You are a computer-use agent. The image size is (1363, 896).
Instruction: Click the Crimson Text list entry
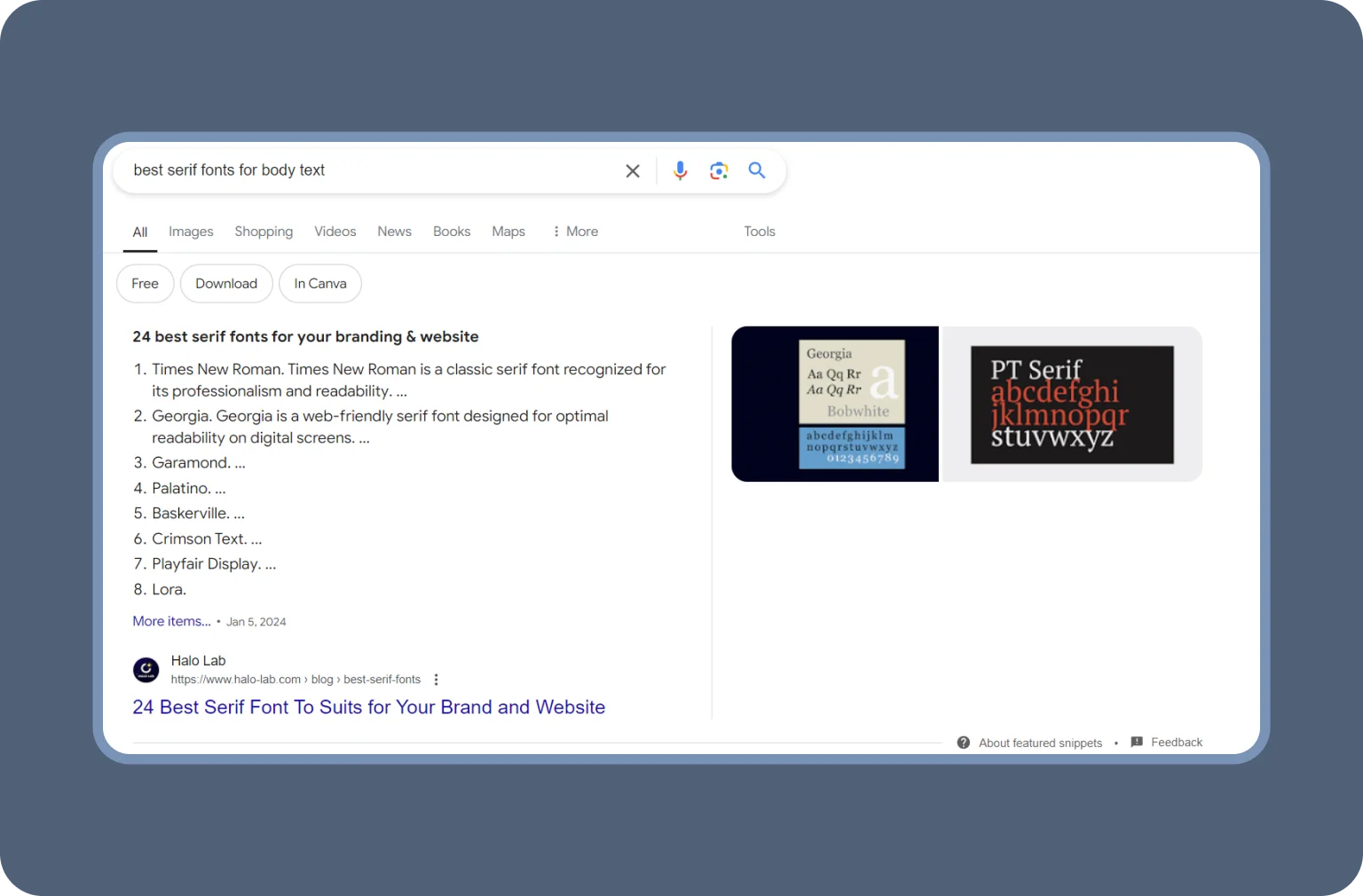[x=207, y=538]
